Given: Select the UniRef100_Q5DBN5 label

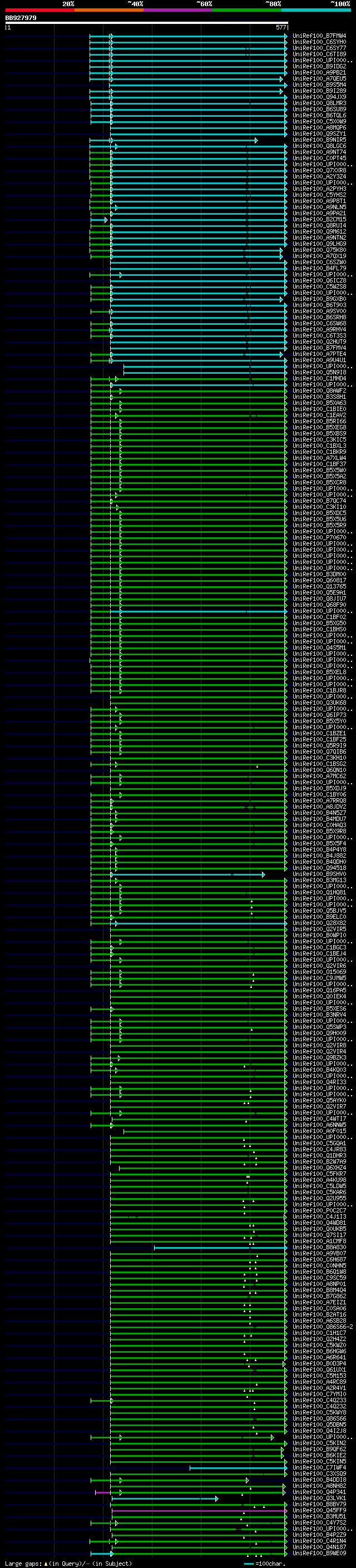Looking at the screenshot, I should coord(319,1425).
